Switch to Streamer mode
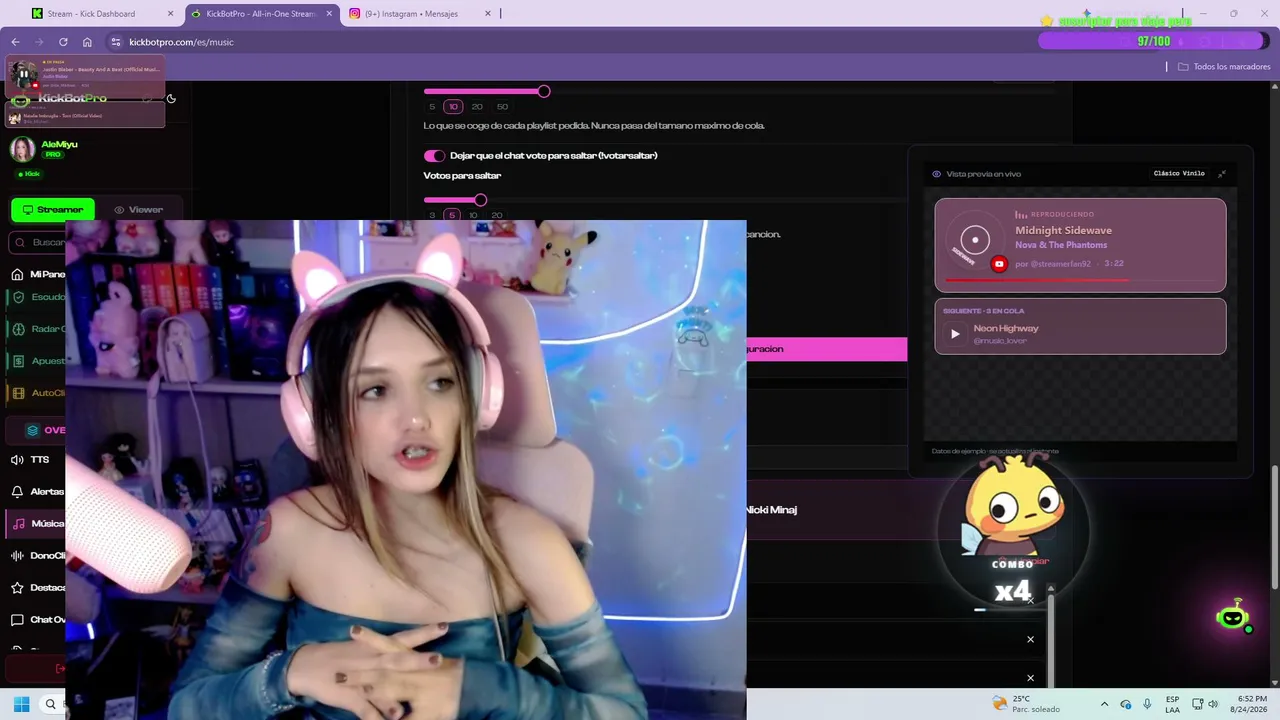Viewport: 1280px width, 720px height. (53, 210)
